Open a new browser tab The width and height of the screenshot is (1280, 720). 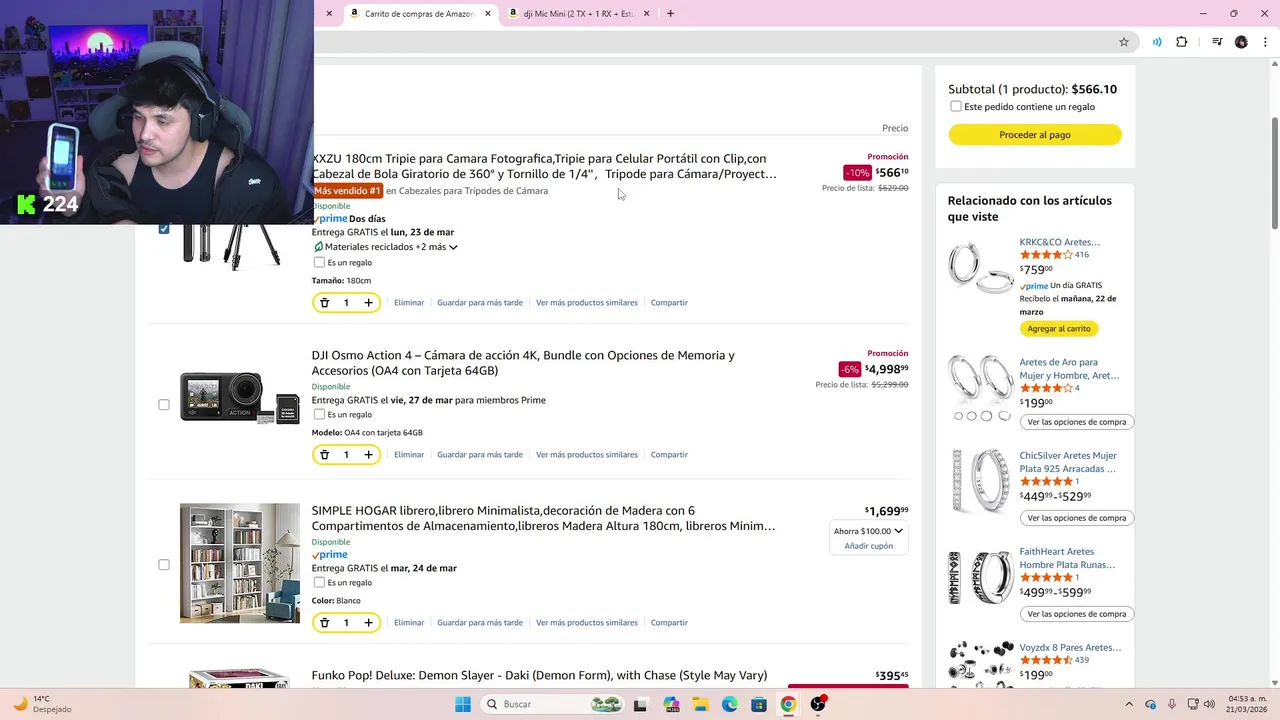click(670, 14)
